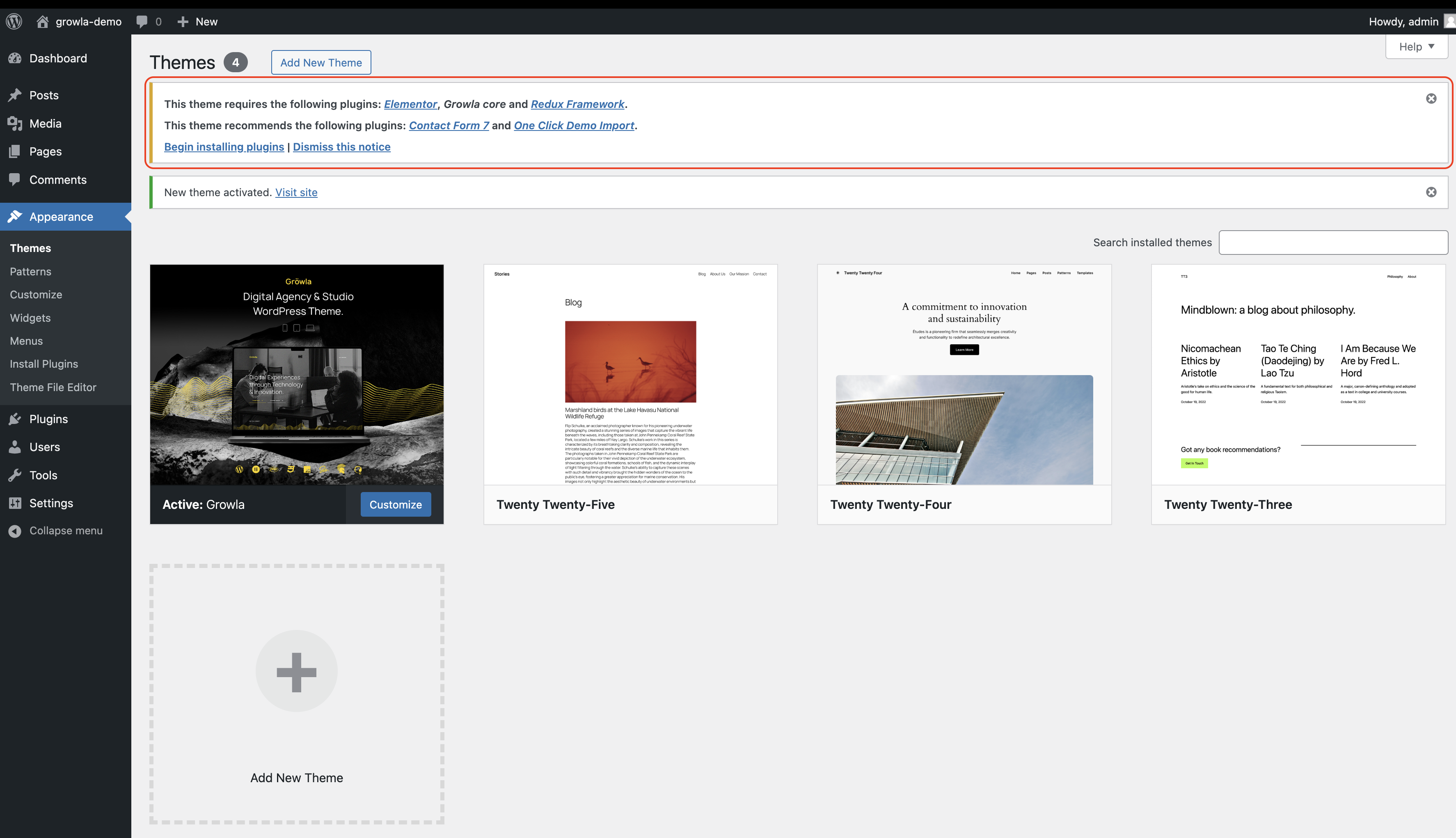Click the Posts pushpin icon
Screen dimensions: 1456x838
(x=15, y=95)
